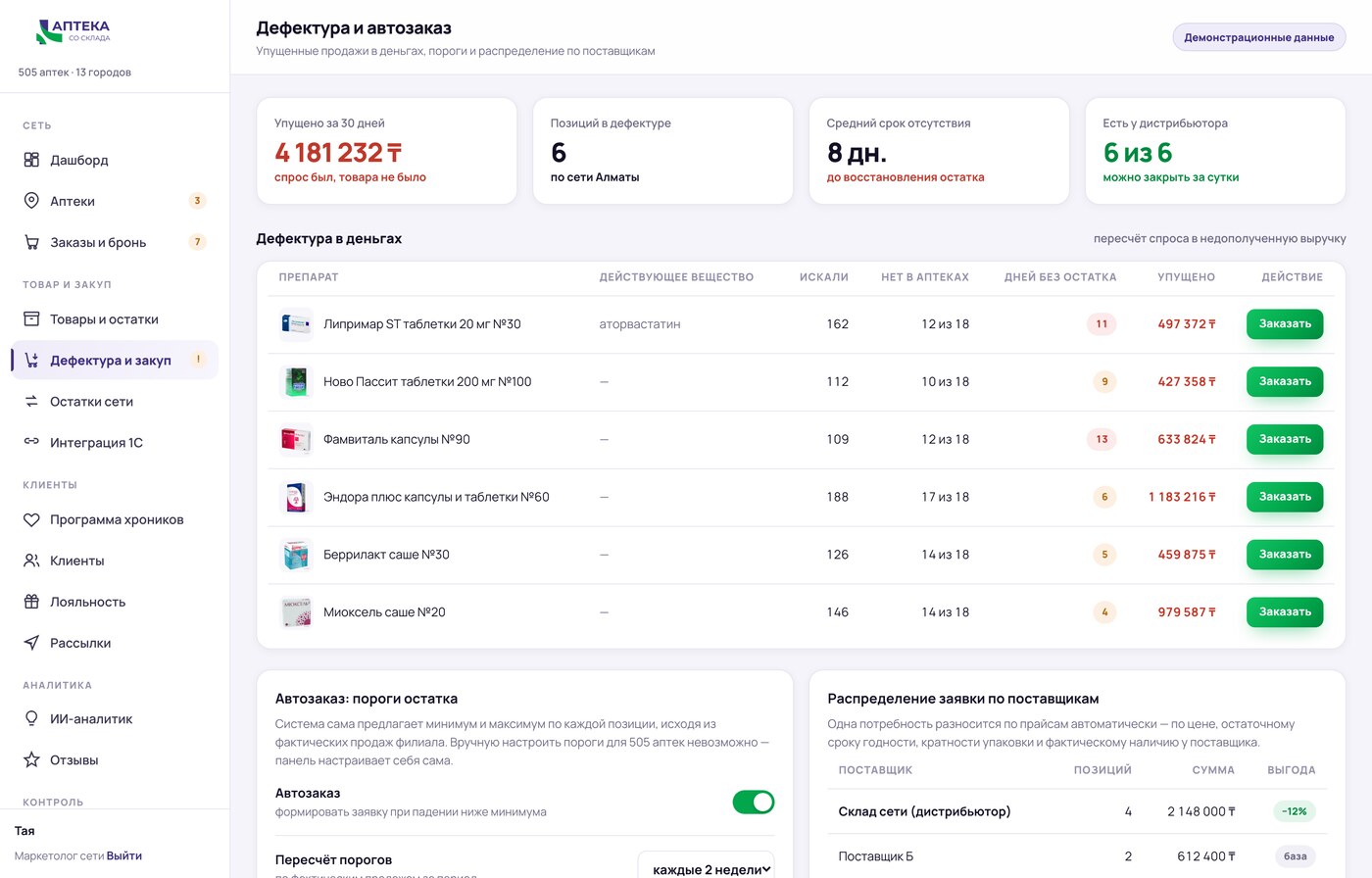Click the link icon for Интеграция 1С
Viewport: 1372px width, 878px height.
coord(31,443)
